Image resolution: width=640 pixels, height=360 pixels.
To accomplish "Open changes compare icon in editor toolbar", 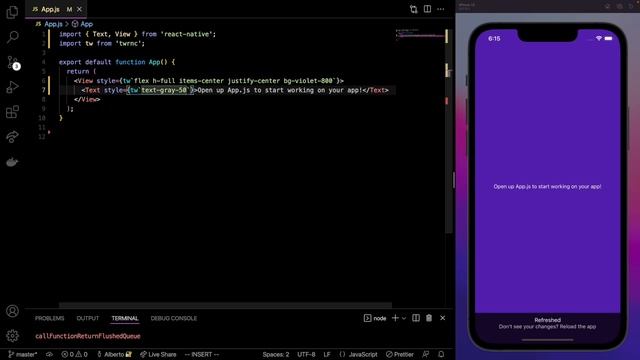I will [x=413, y=9].
